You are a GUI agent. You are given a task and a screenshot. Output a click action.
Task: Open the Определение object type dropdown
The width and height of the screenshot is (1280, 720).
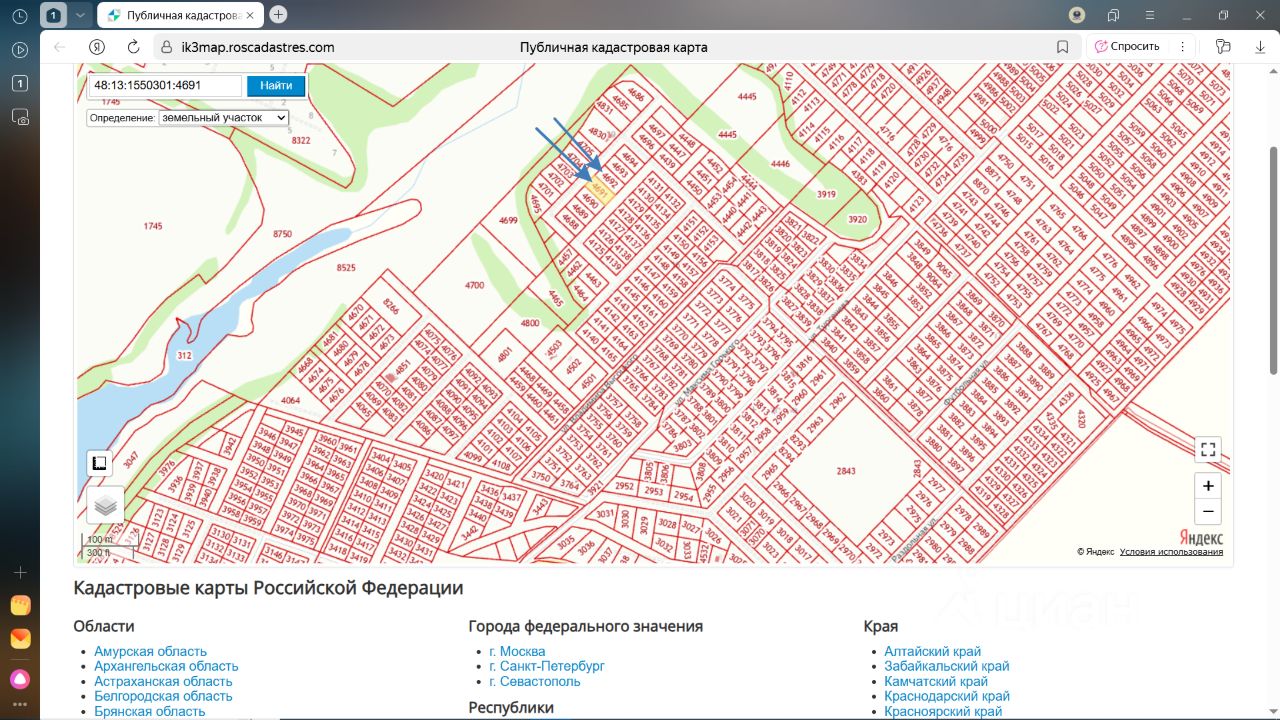[x=223, y=118]
